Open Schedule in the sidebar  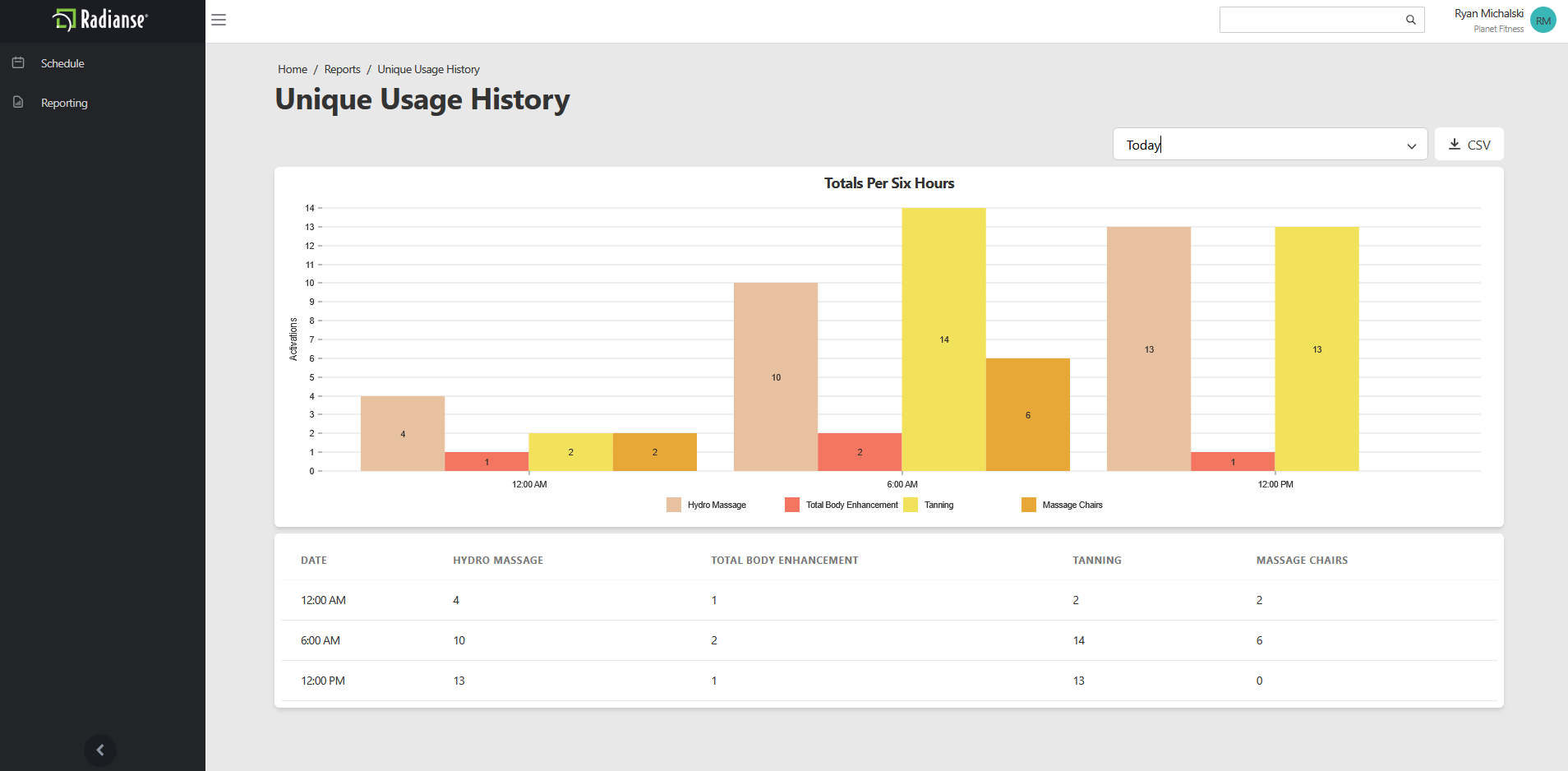coord(62,63)
